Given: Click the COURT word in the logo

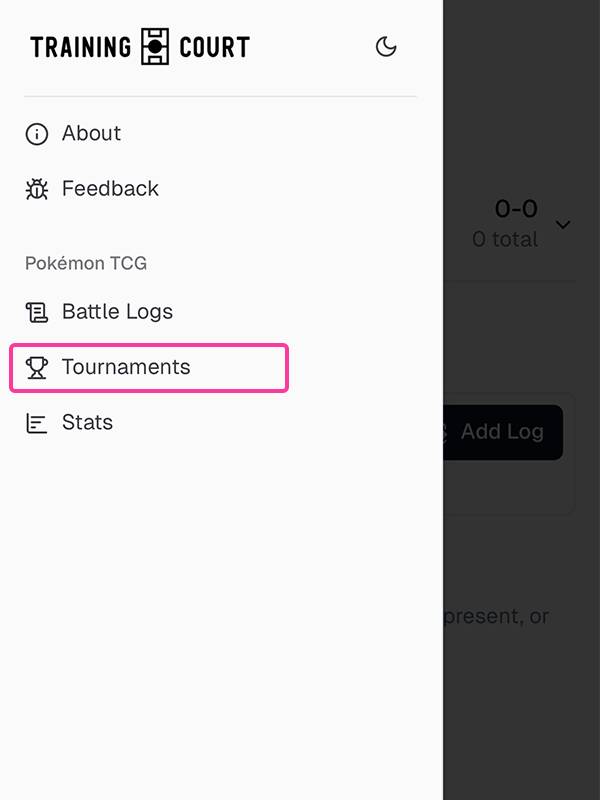Looking at the screenshot, I should click(x=214, y=47).
